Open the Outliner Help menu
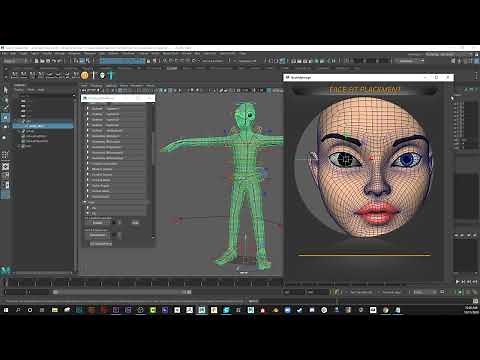Screen dimensions: 480x360 [41, 90]
